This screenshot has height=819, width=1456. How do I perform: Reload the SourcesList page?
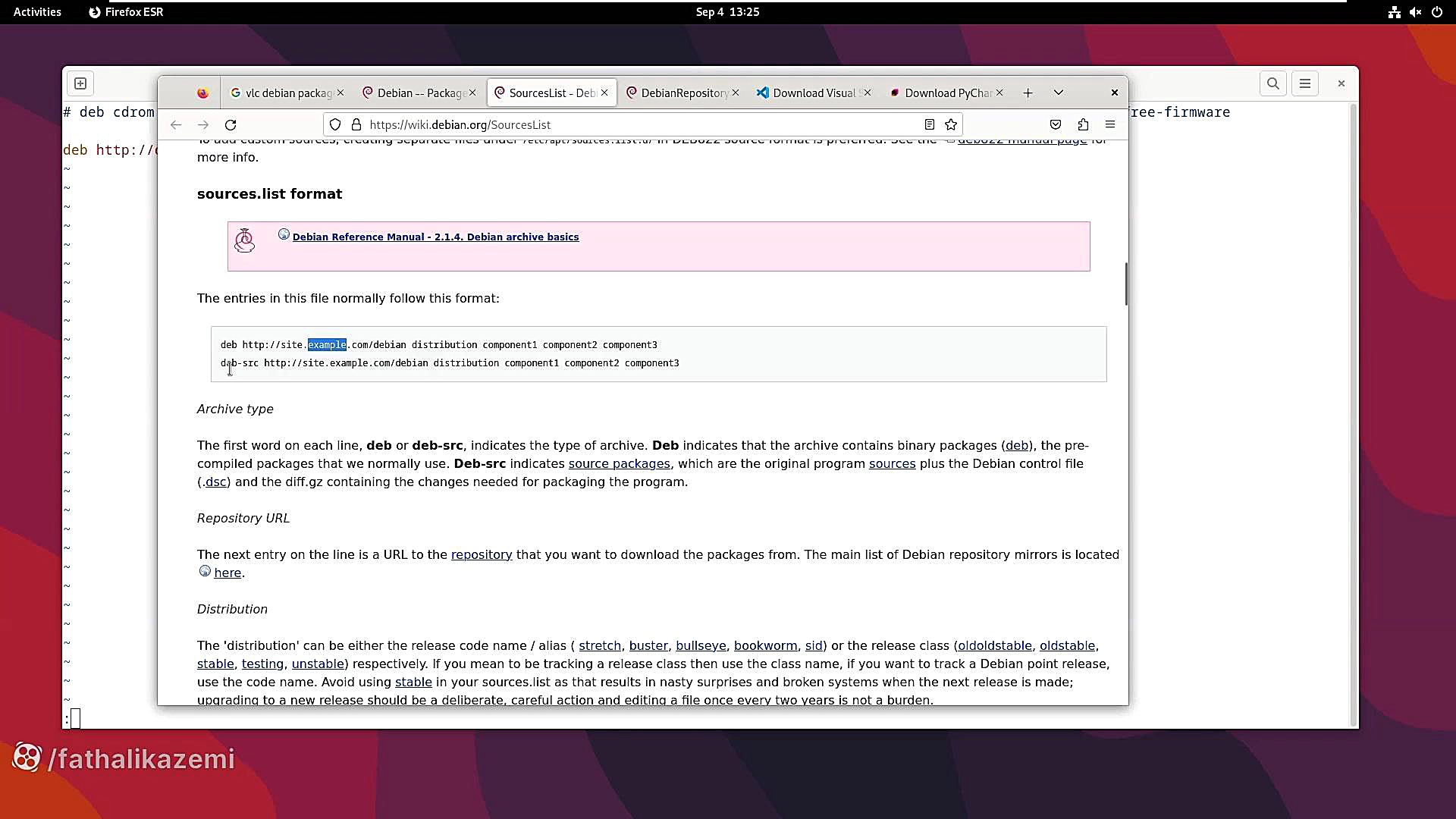click(x=231, y=124)
